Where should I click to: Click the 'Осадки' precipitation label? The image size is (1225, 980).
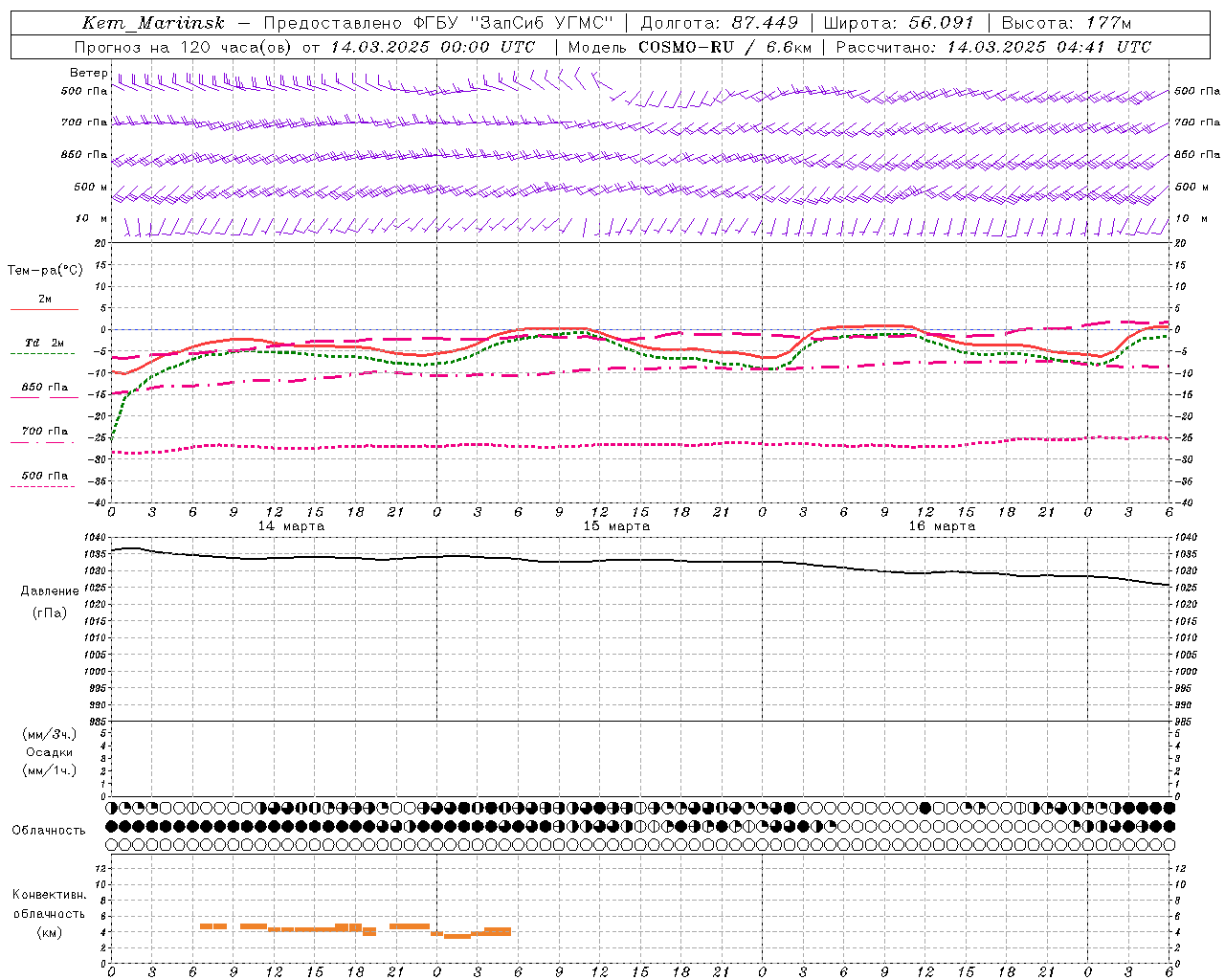point(49,752)
